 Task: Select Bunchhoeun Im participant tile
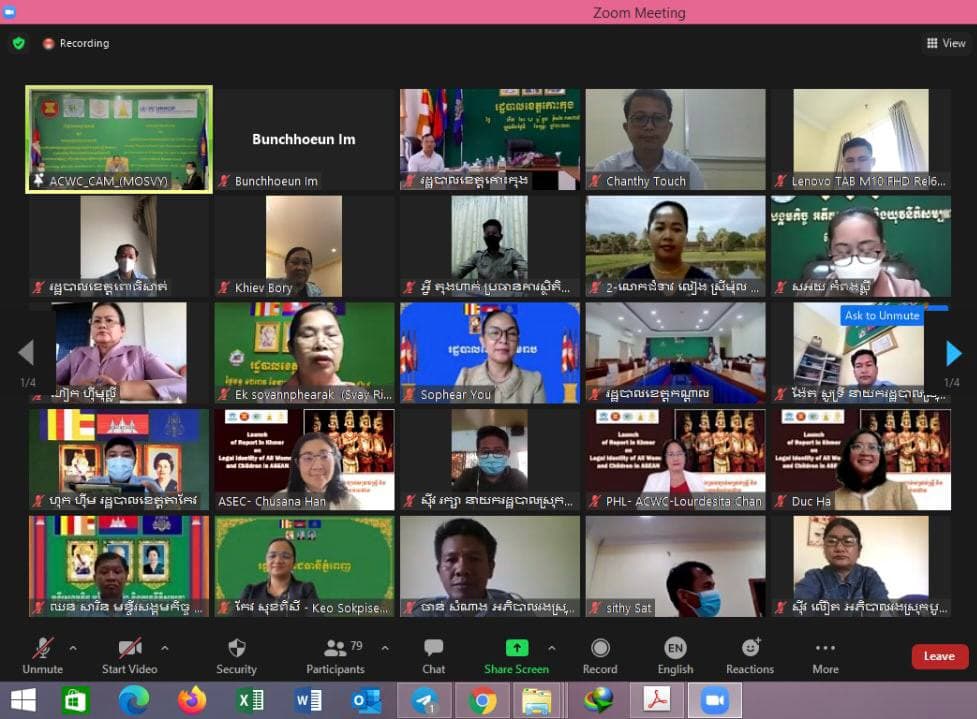[304, 140]
